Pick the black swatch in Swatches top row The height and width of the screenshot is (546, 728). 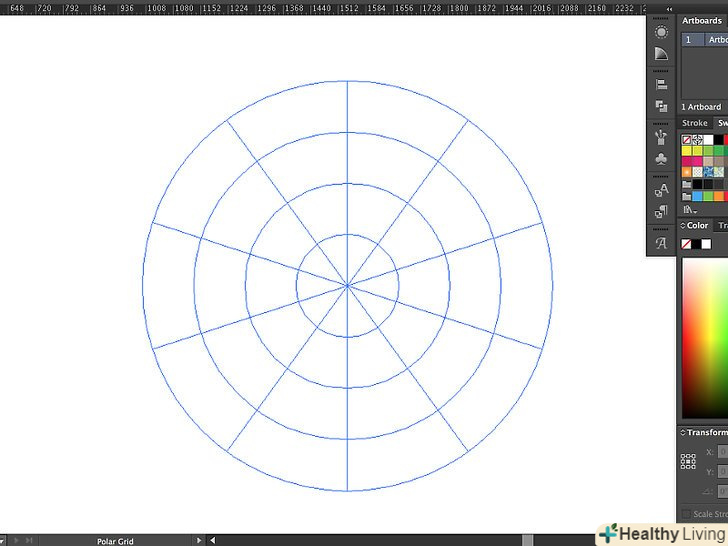point(719,140)
